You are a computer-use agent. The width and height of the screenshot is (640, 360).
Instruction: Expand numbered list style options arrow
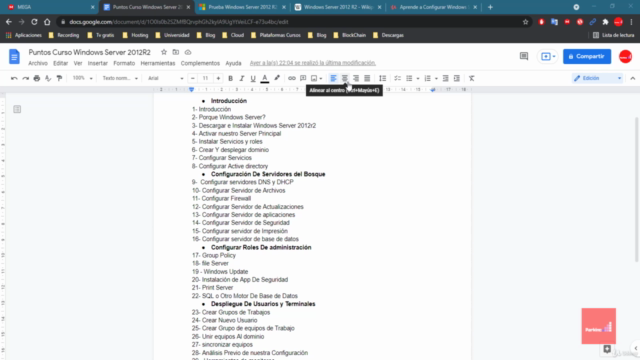[436, 78]
